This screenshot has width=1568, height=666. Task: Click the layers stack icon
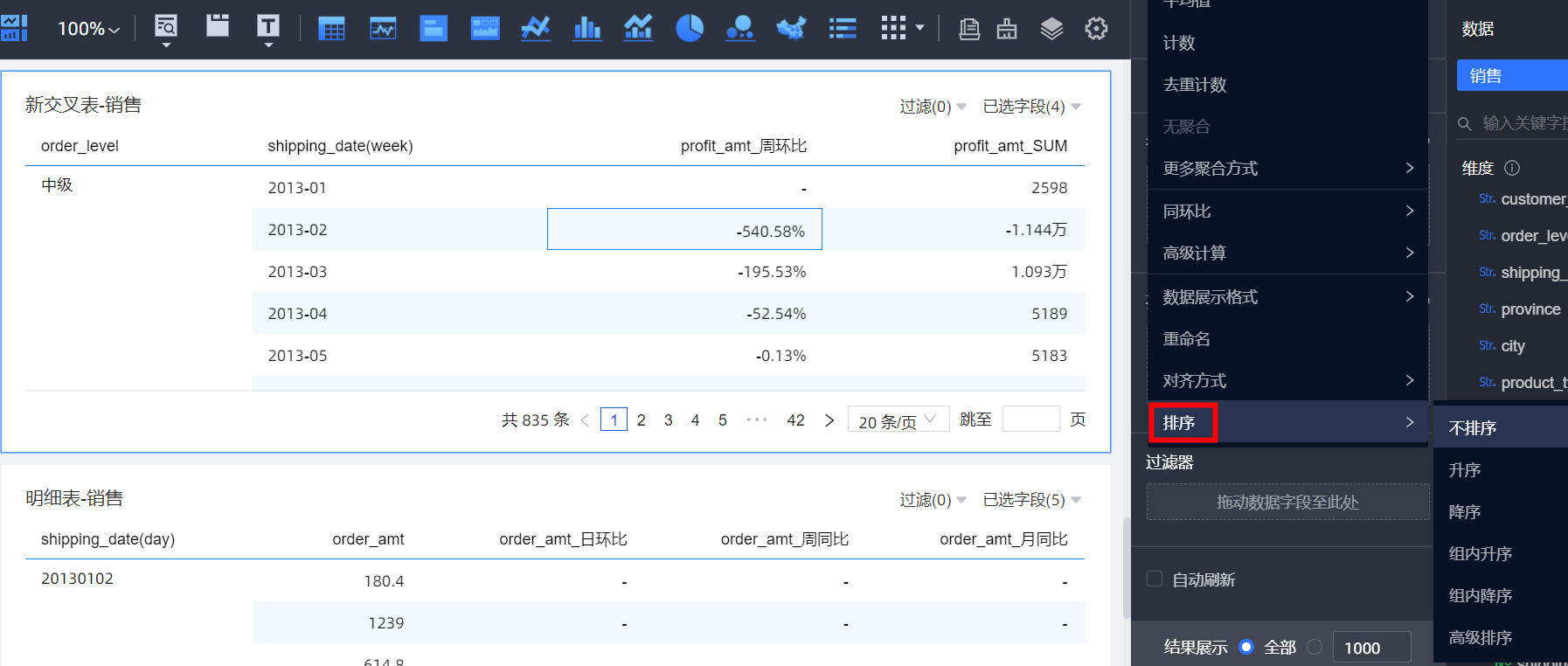pos(1051,29)
